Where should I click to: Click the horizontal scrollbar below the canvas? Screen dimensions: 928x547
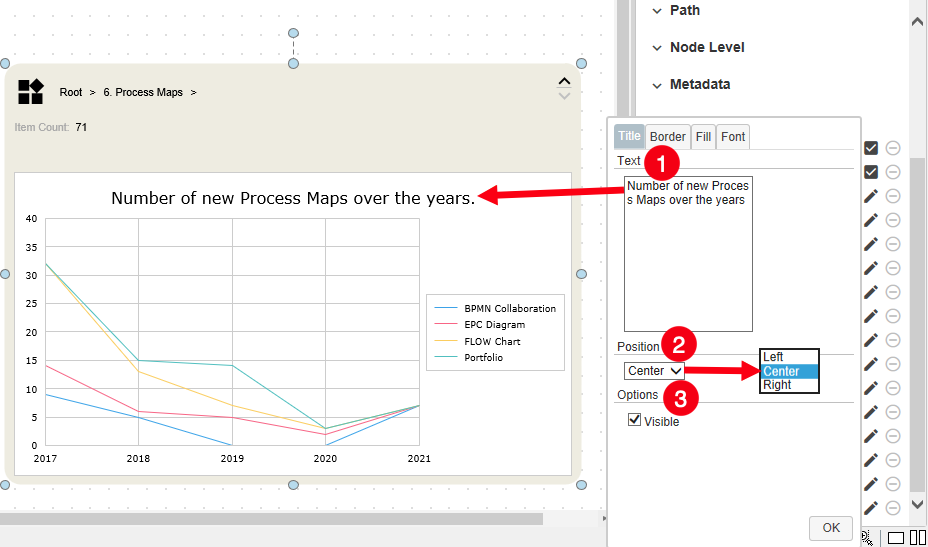tap(270, 519)
